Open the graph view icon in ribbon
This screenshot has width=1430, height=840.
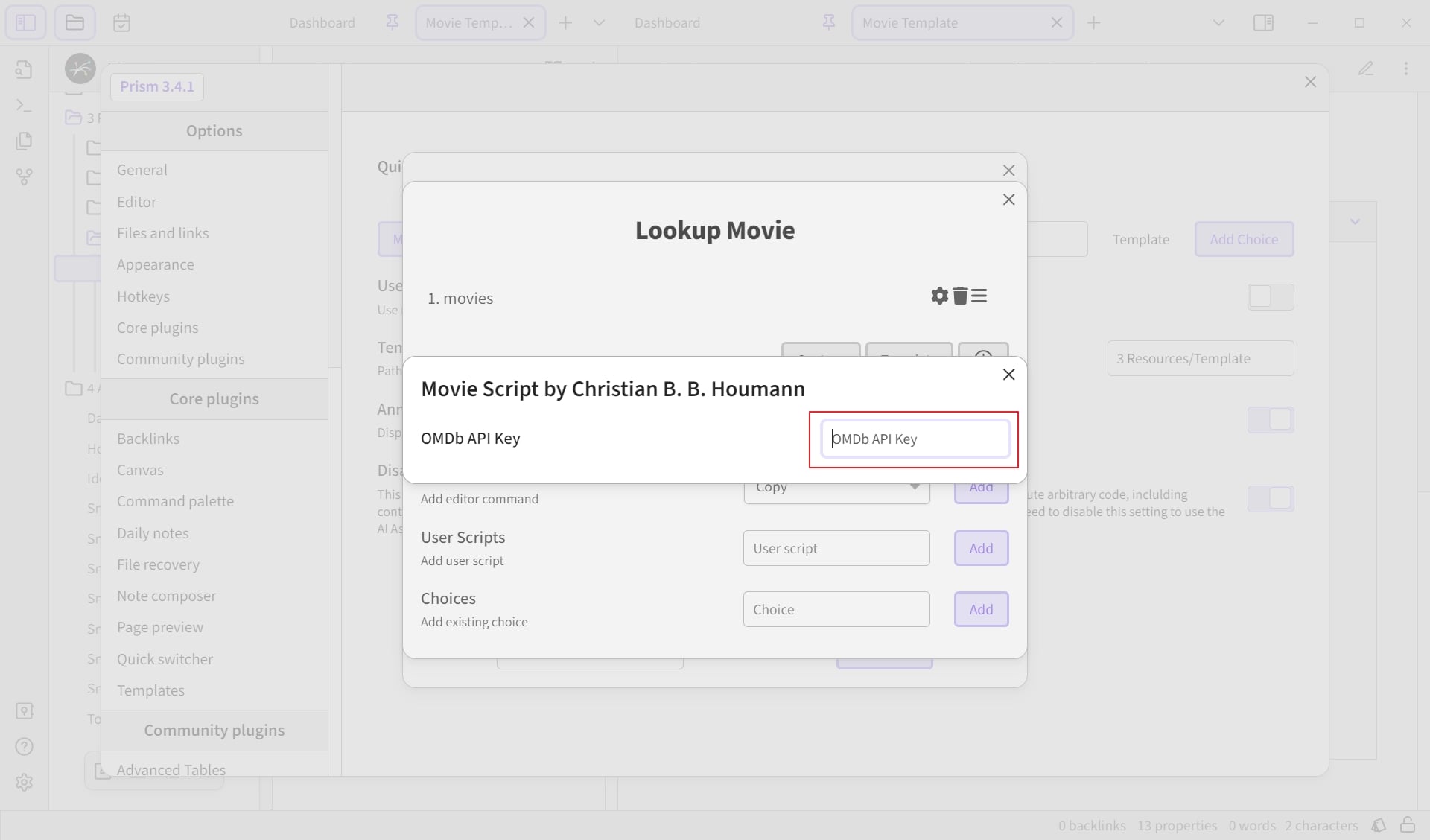point(24,176)
